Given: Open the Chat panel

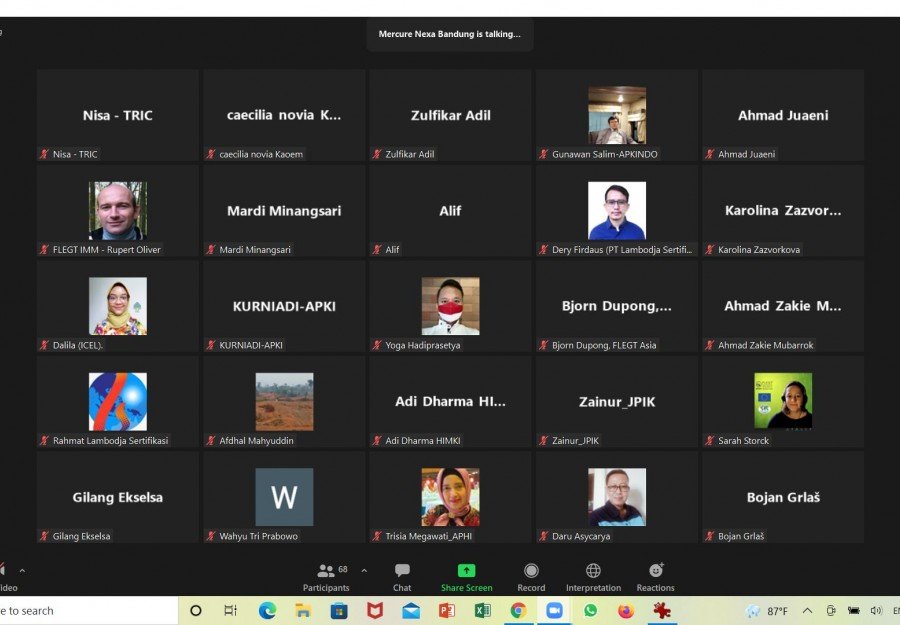Looking at the screenshot, I should coord(402,576).
